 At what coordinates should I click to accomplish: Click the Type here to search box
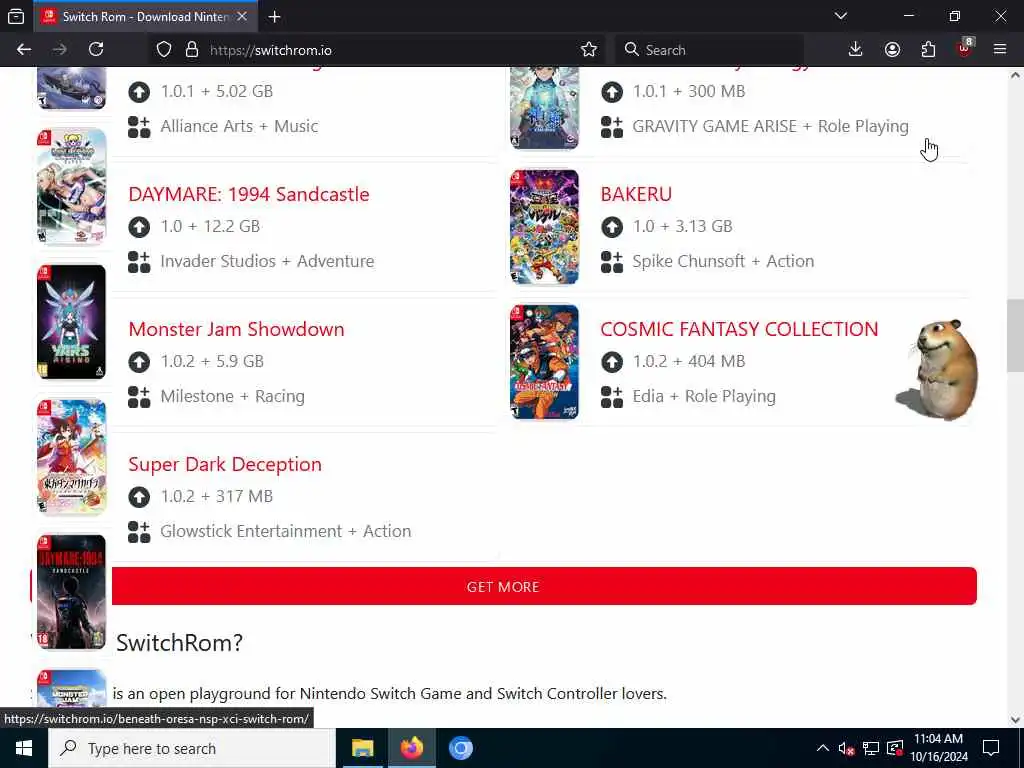tap(191, 748)
